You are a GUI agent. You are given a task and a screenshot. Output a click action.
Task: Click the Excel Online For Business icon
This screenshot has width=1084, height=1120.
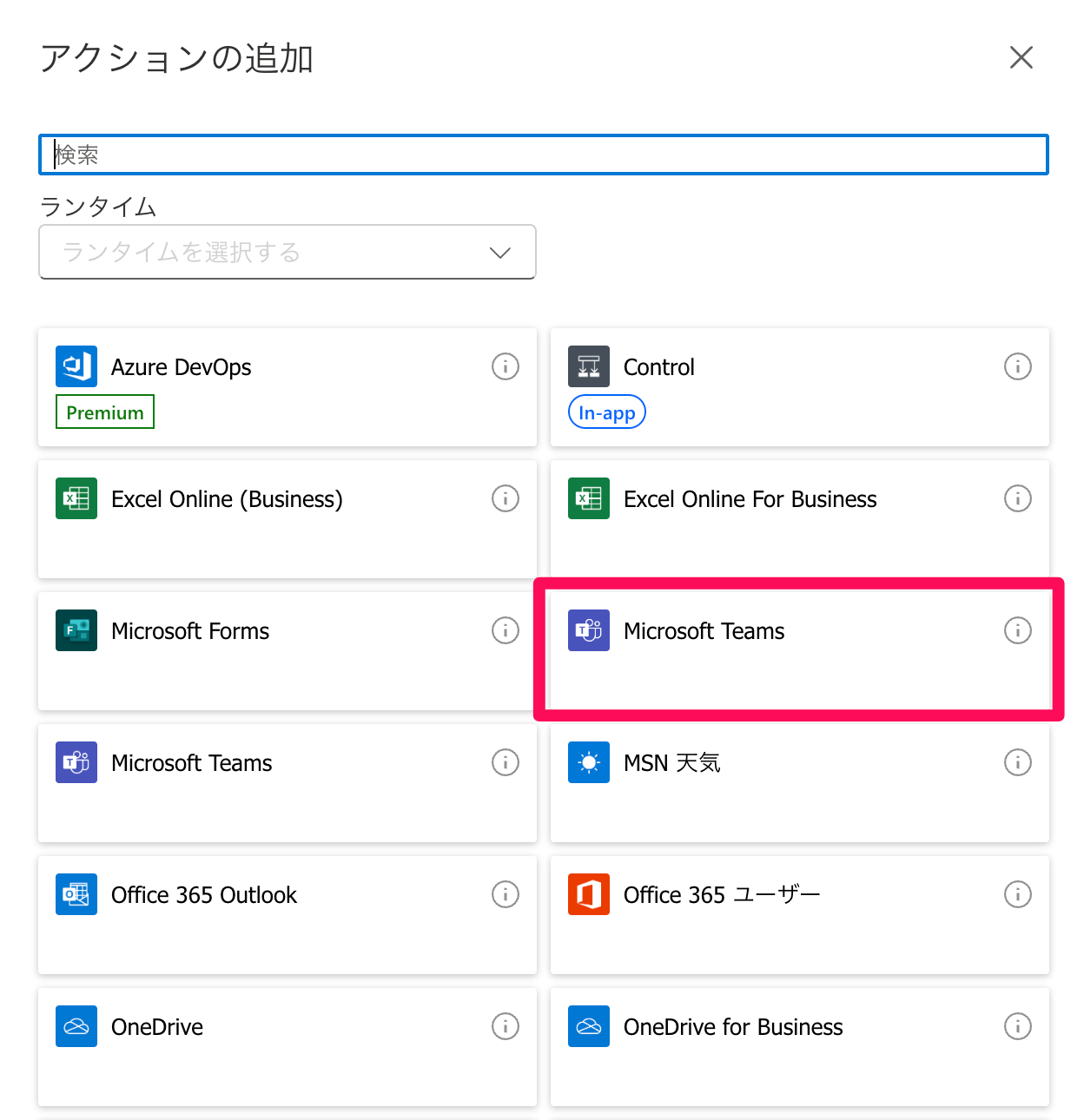589,498
